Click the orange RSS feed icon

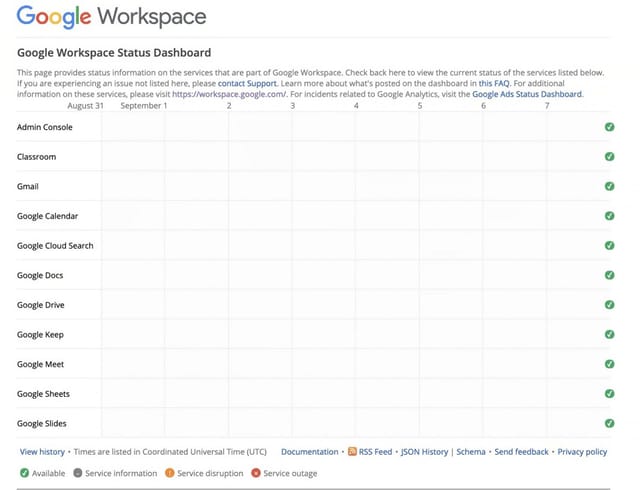click(x=352, y=452)
